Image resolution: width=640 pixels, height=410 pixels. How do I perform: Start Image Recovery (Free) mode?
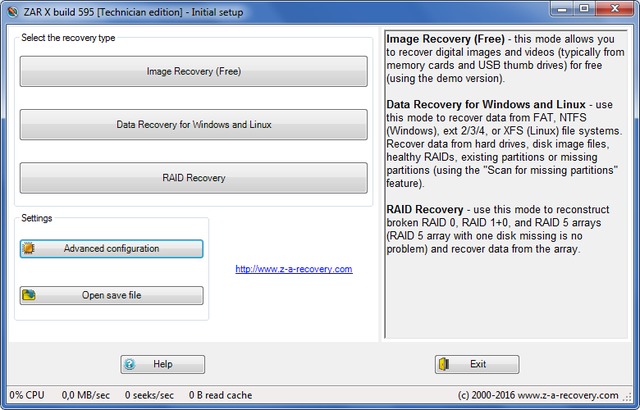click(193, 71)
